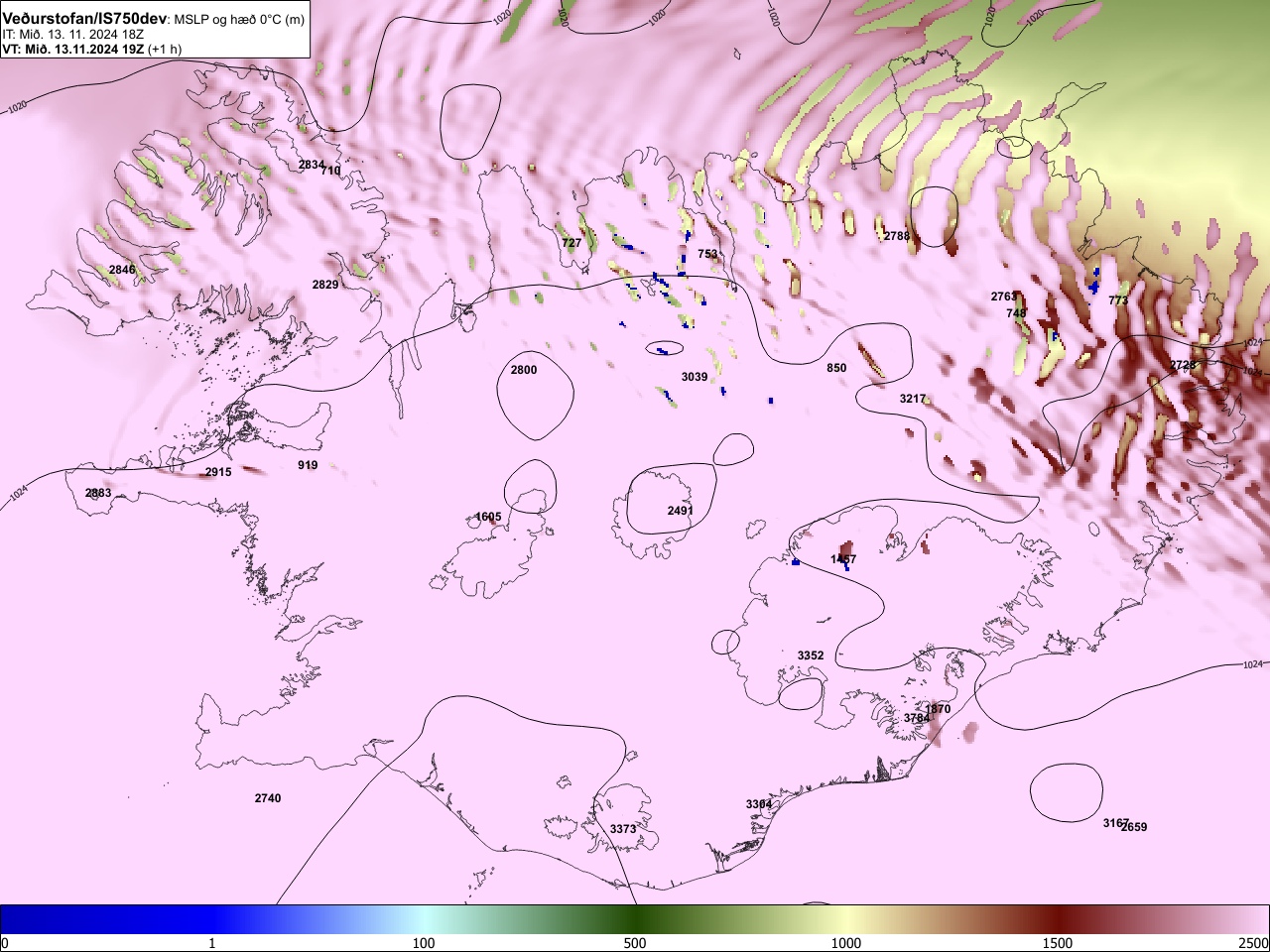Click the pale yellow section of the color scale

pos(846,919)
